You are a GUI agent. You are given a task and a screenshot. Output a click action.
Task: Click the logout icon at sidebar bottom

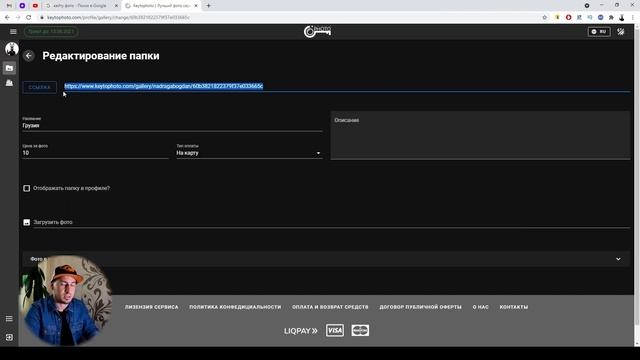click(9, 338)
